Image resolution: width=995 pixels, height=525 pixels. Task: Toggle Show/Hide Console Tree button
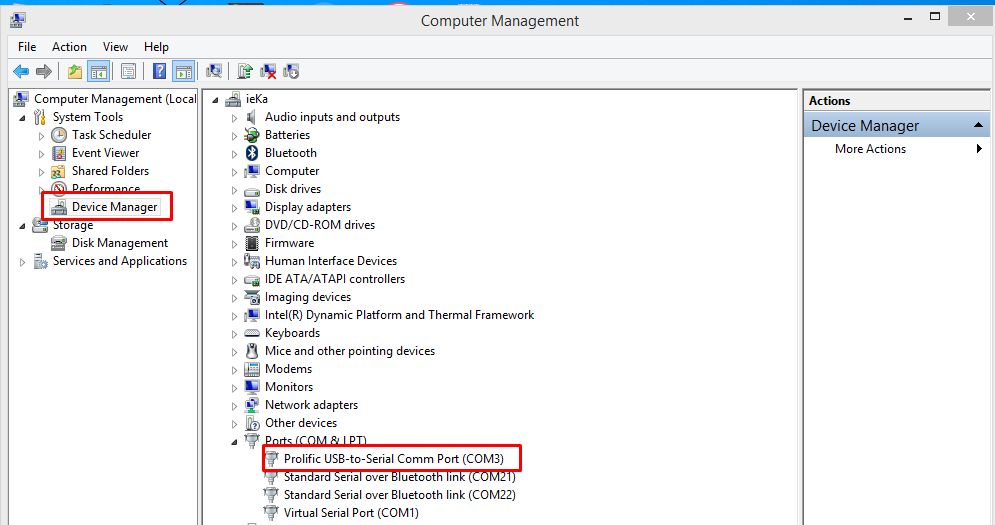[98, 71]
